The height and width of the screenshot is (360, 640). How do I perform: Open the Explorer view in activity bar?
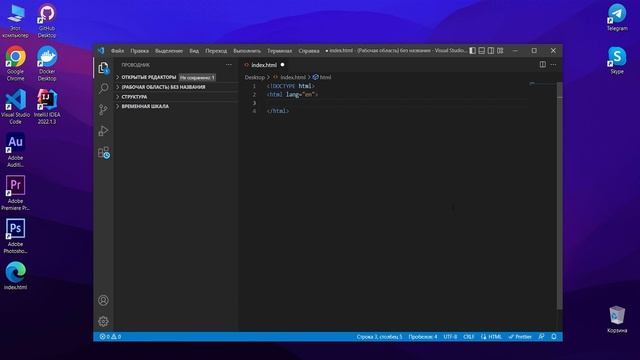(x=103, y=68)
